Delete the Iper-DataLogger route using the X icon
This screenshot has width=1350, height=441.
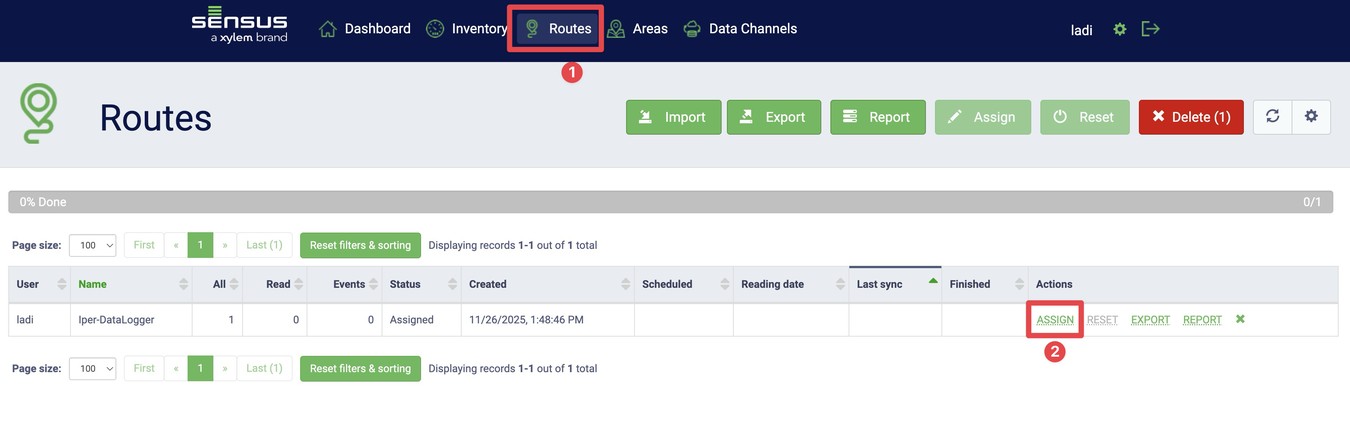(1240, 320)
